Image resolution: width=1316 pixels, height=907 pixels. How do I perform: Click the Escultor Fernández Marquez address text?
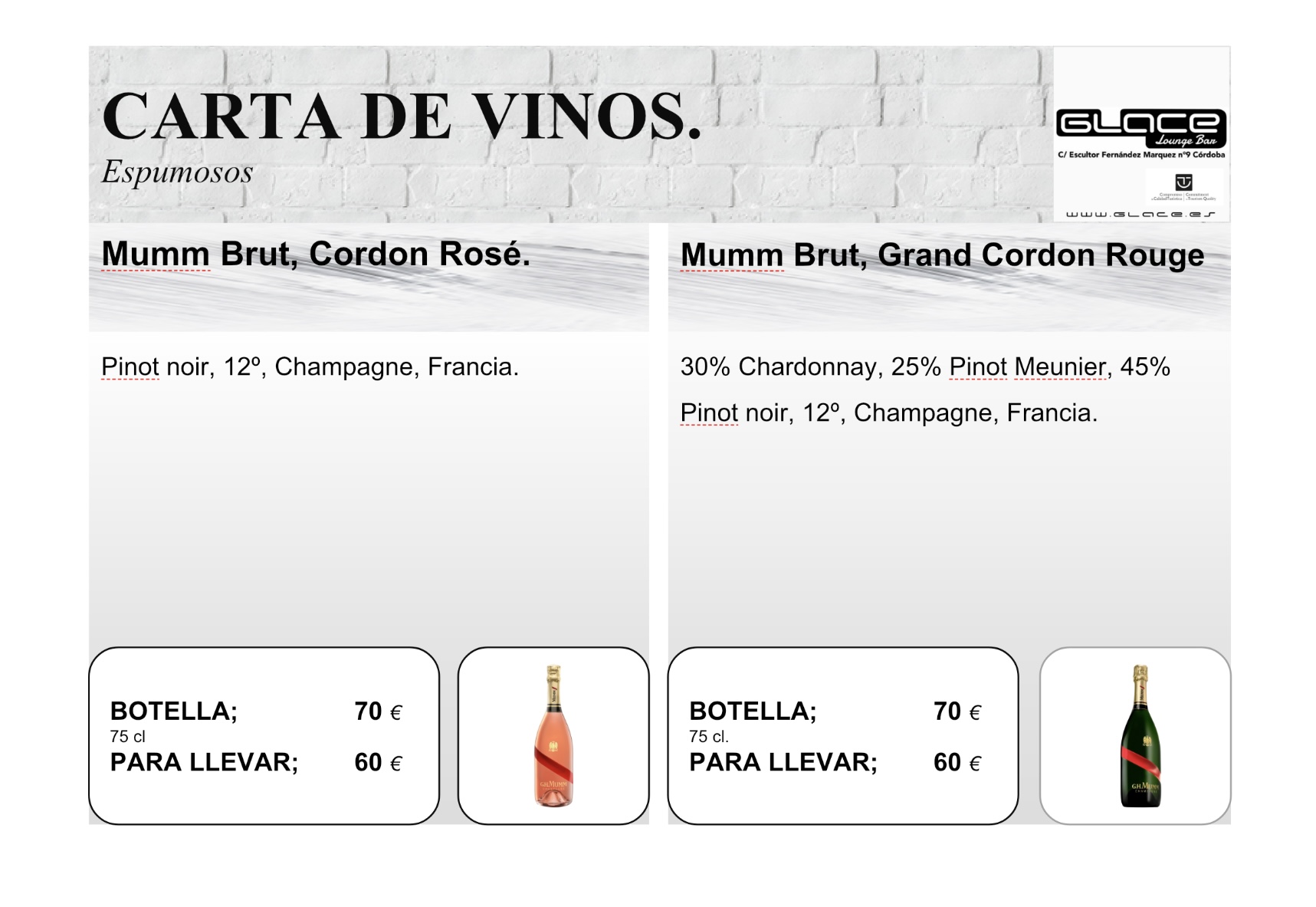[1141, 155]
